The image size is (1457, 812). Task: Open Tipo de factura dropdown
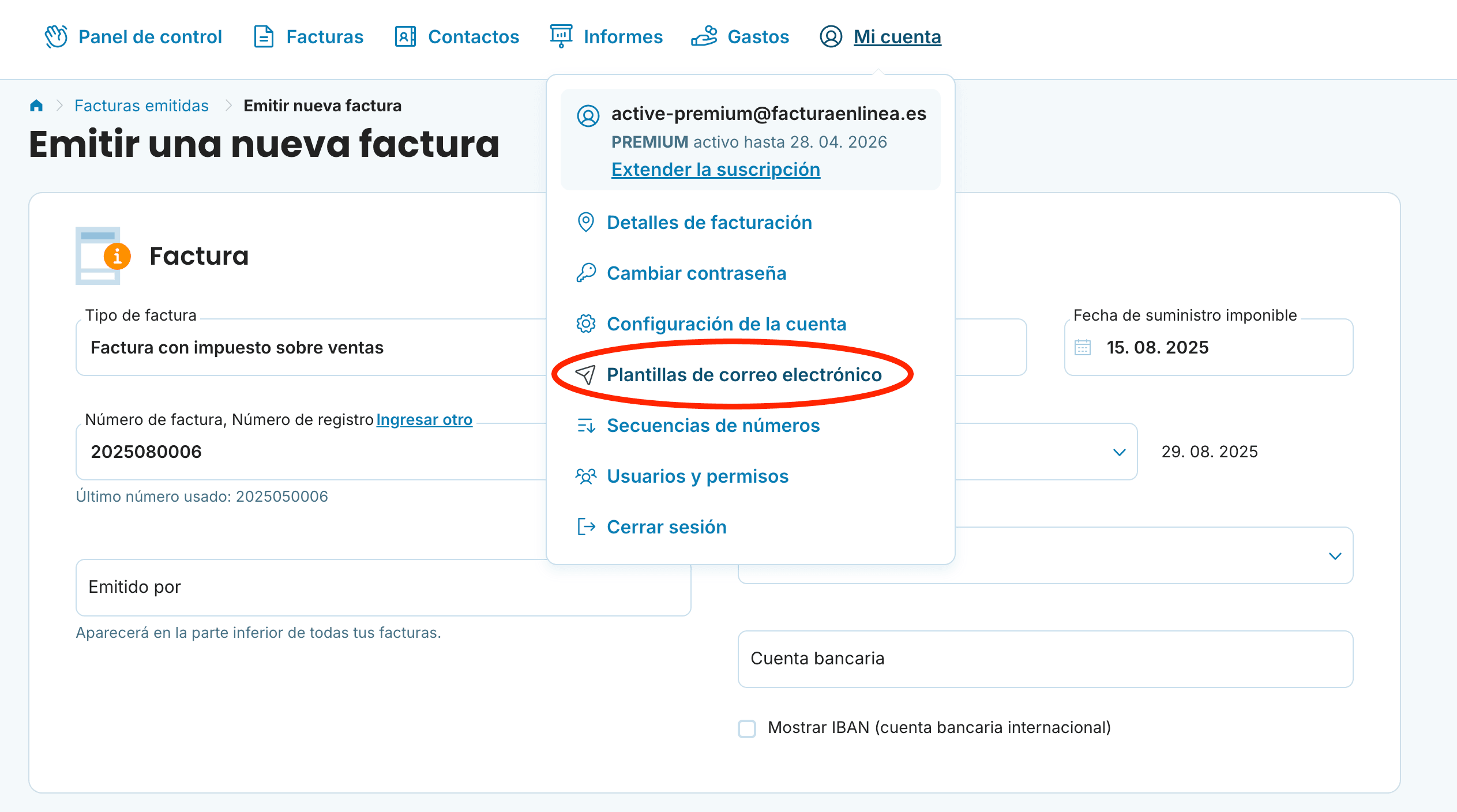pyautogui.click(x=311, y=347)
